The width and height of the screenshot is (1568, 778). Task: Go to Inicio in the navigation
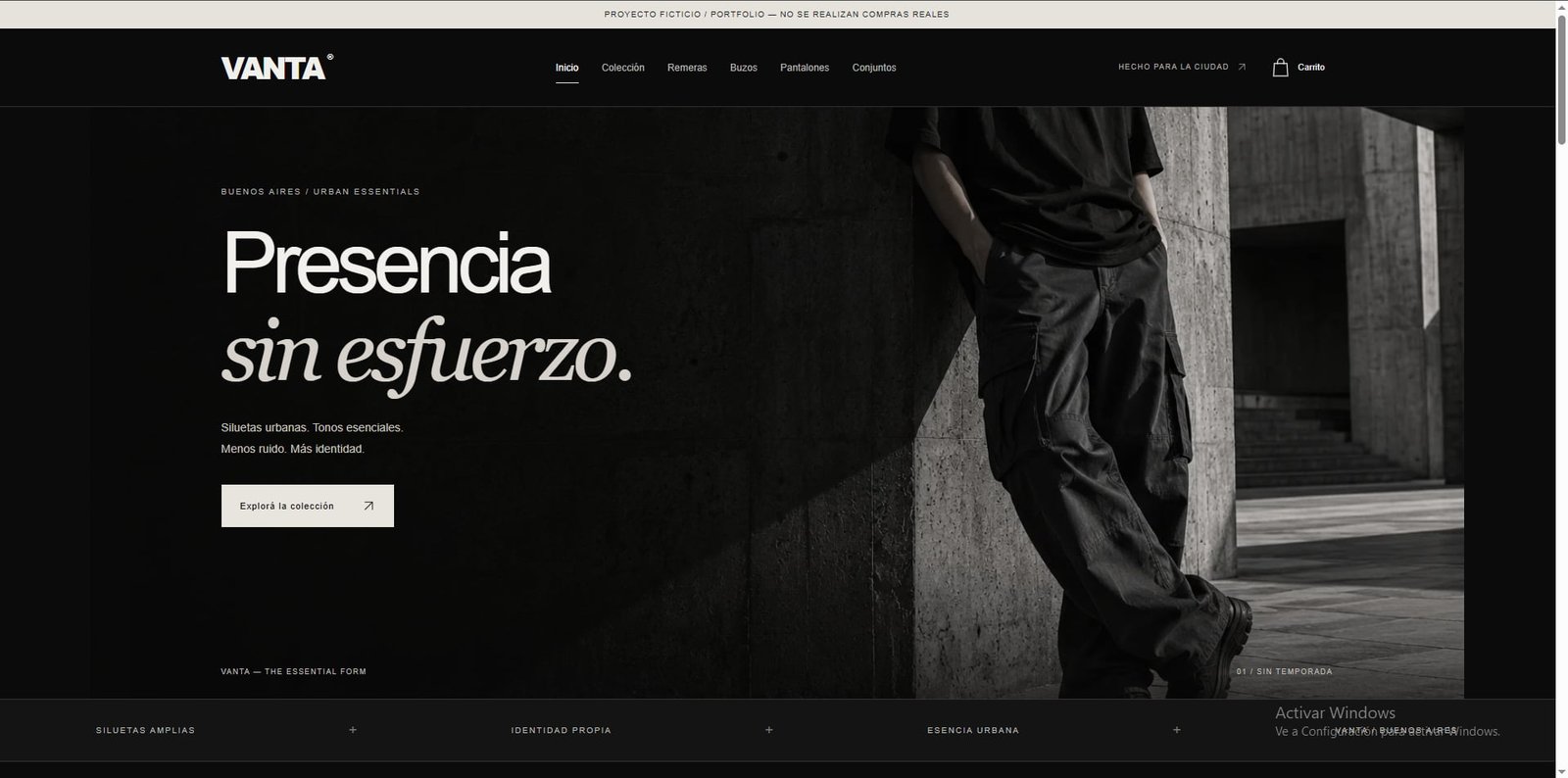click(566, 68)
